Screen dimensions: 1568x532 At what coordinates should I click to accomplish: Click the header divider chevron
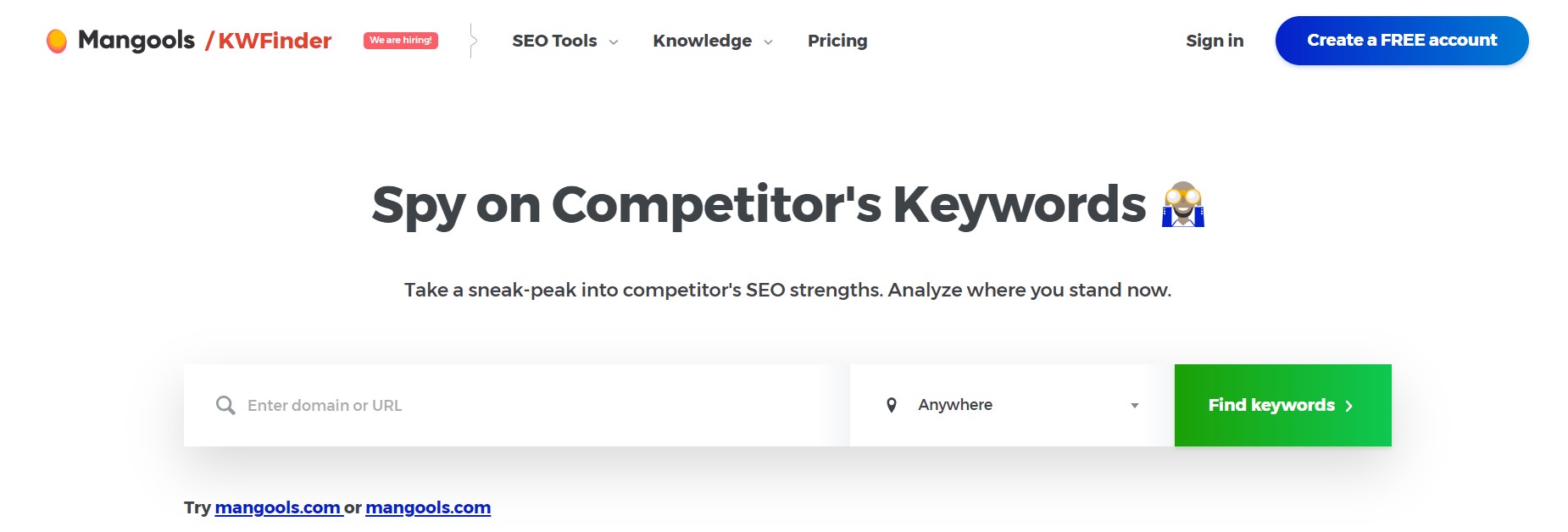coord(473,41)
